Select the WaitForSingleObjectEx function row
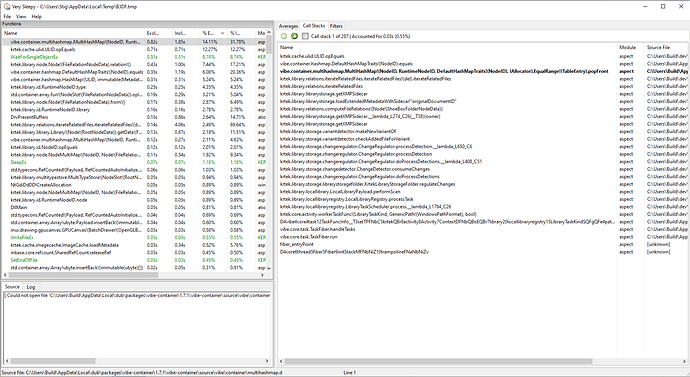 click(x=134, y=57)
